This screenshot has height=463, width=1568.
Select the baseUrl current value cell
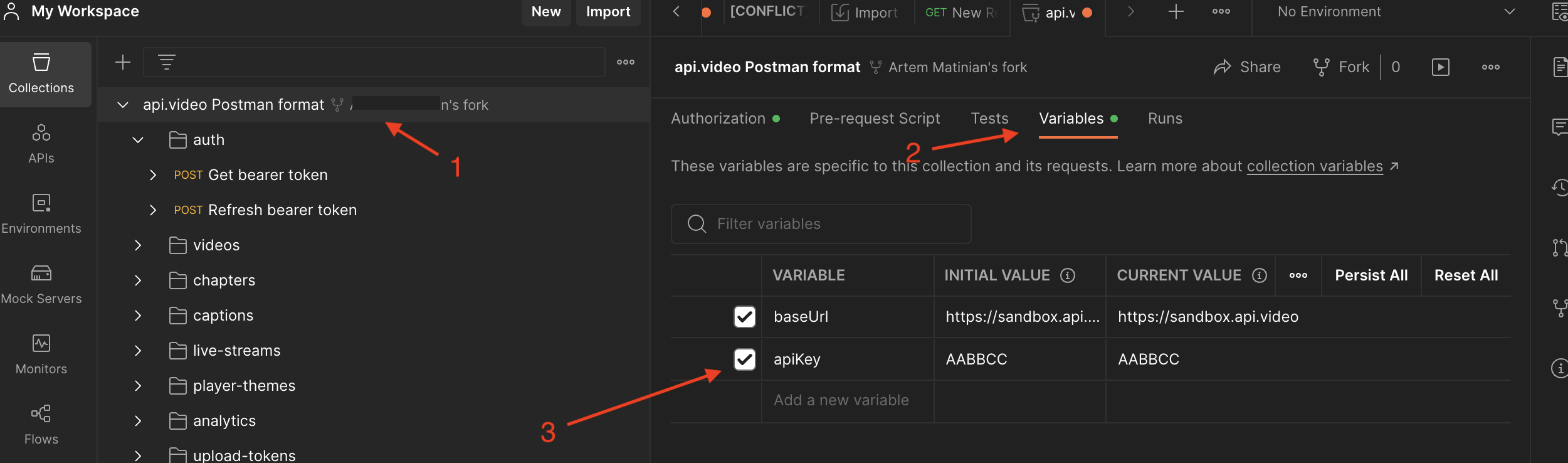click(x=1308, y=317)
